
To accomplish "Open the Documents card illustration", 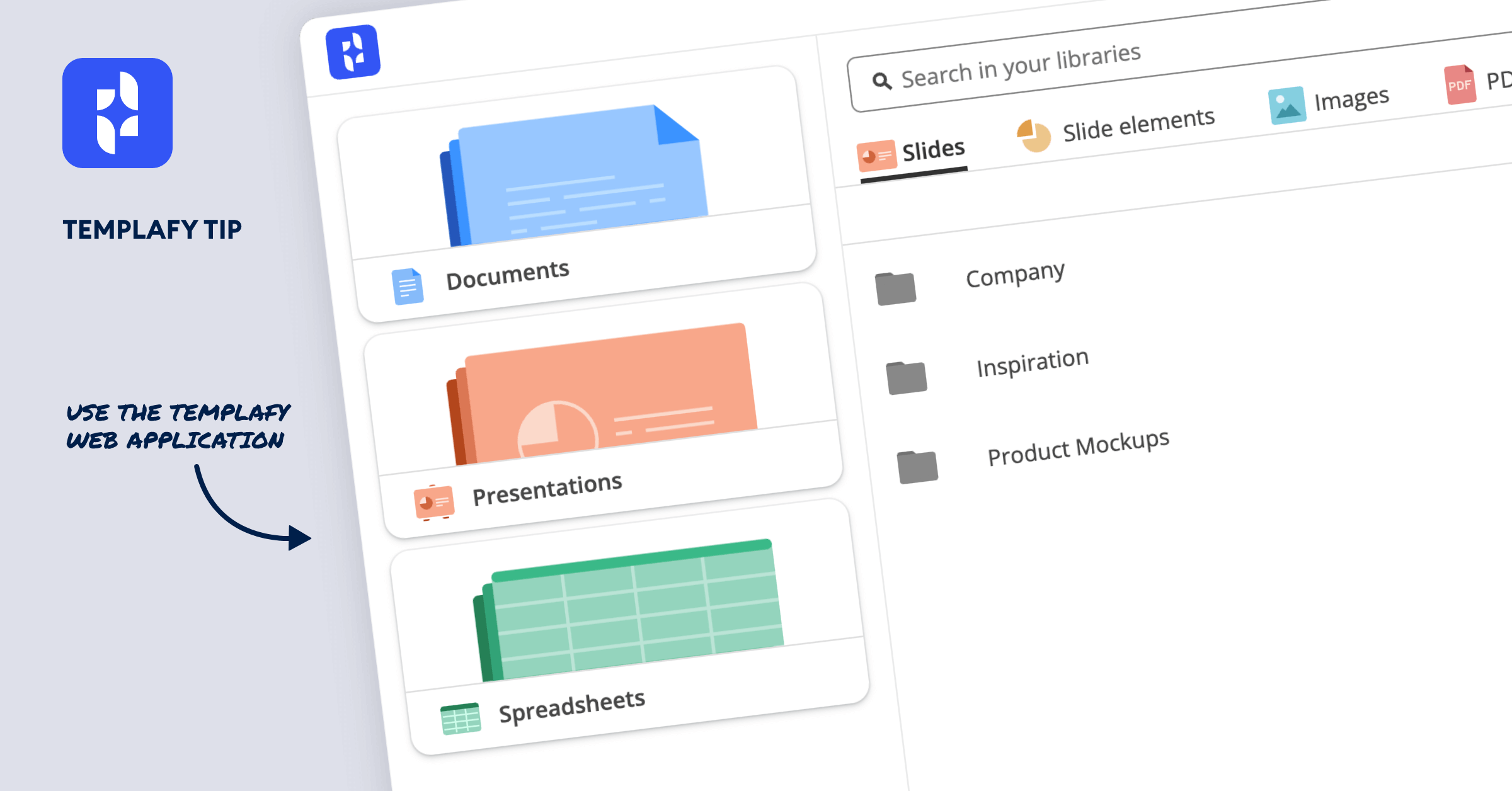I will click(x=575, y=176).
